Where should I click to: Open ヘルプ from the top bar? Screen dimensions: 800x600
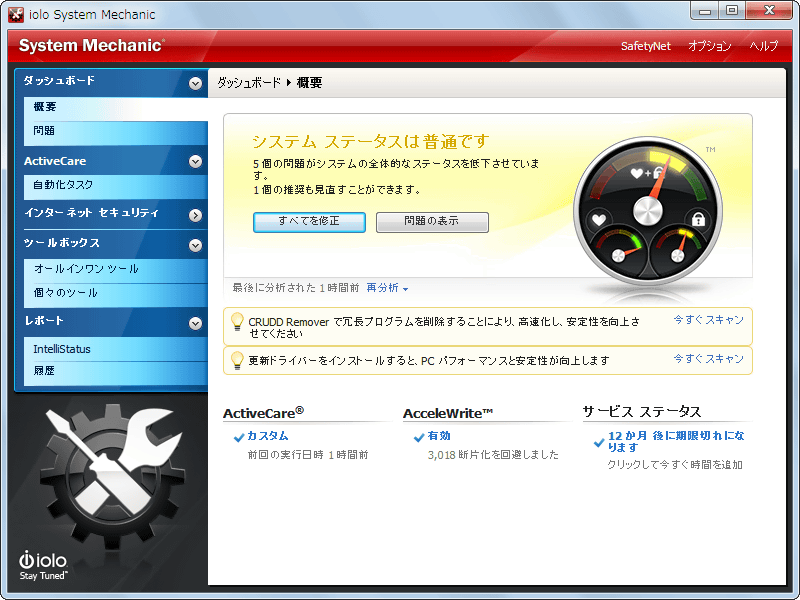[763, 46]
